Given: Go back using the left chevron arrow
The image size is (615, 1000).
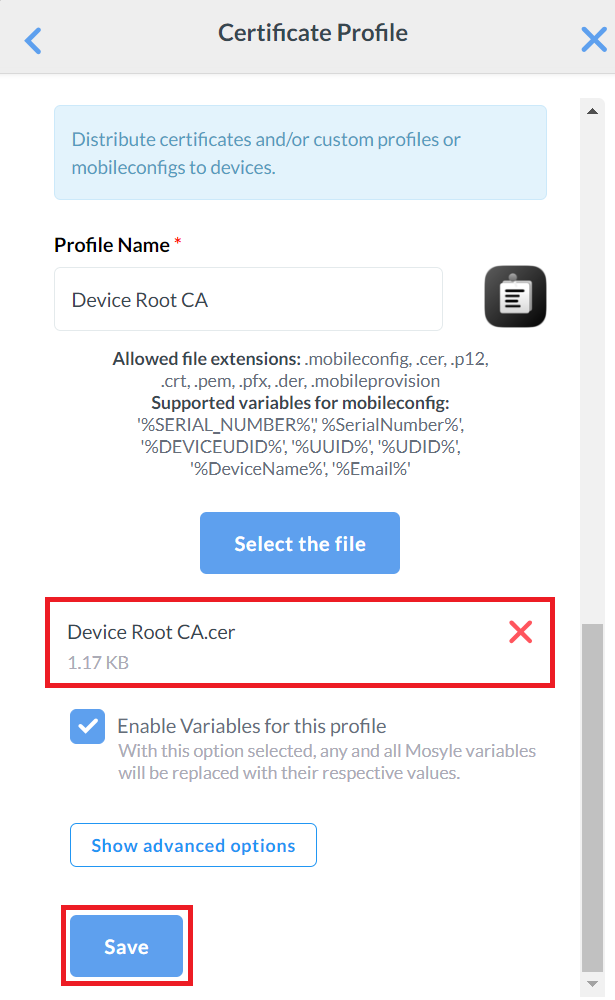Looking at the screenshot, I should [33, 40].
